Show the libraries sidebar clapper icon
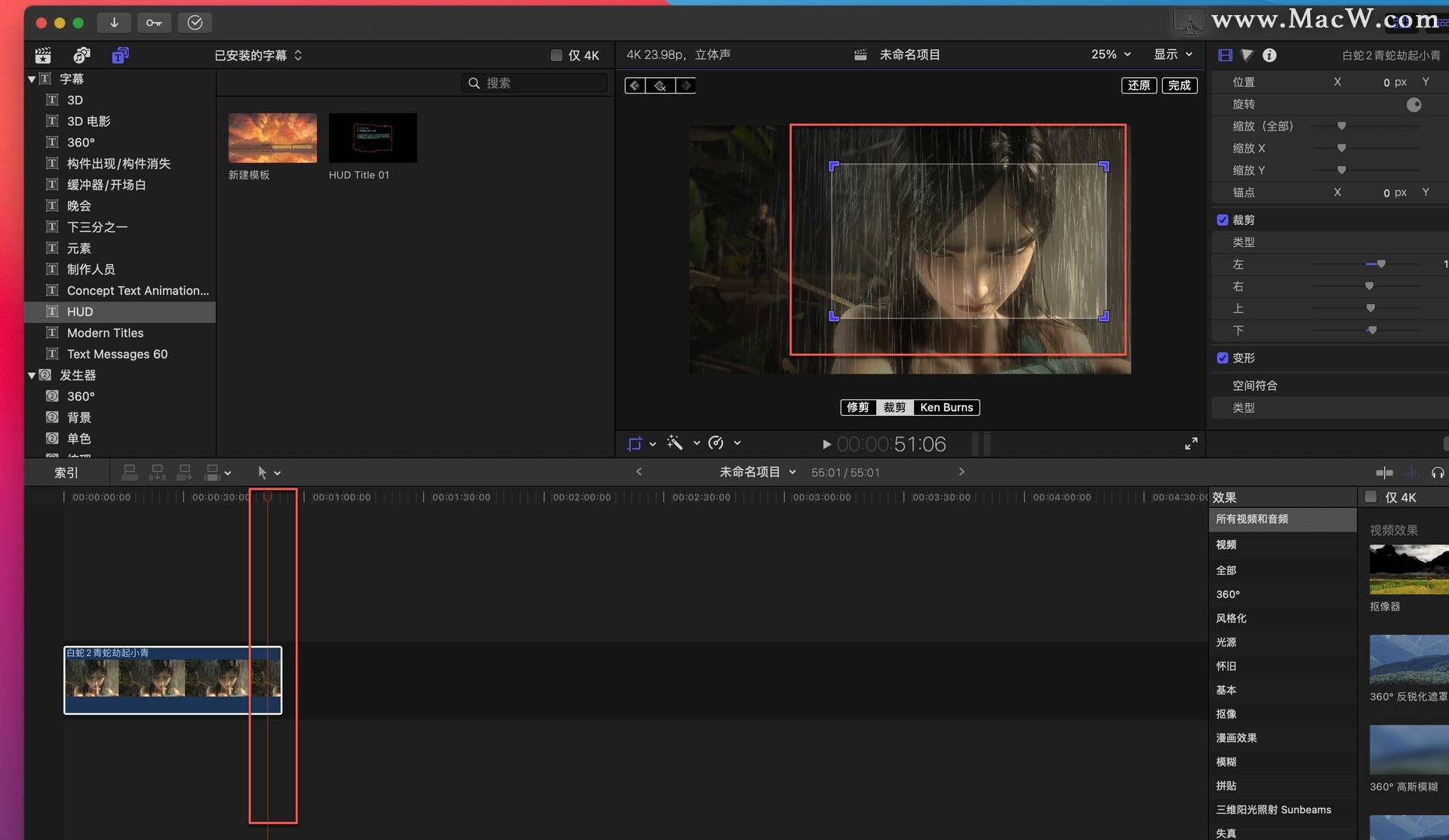The width and height of the screenshot is (1449, 840). 43,55
